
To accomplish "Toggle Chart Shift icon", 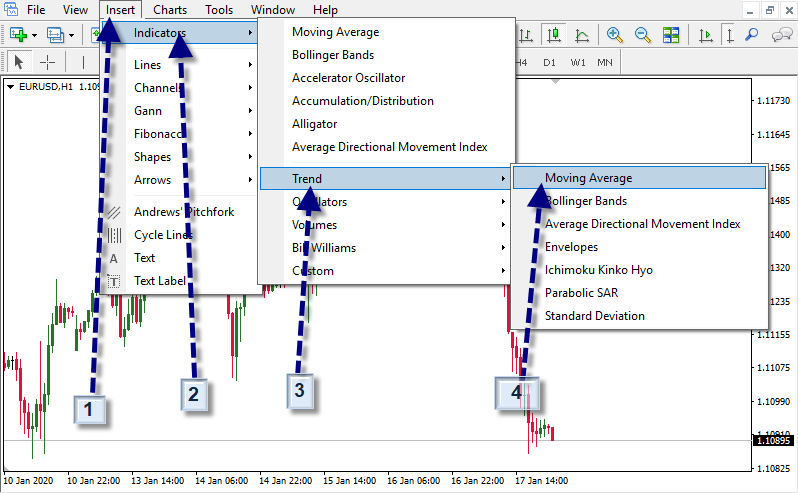I will (730, 35).
